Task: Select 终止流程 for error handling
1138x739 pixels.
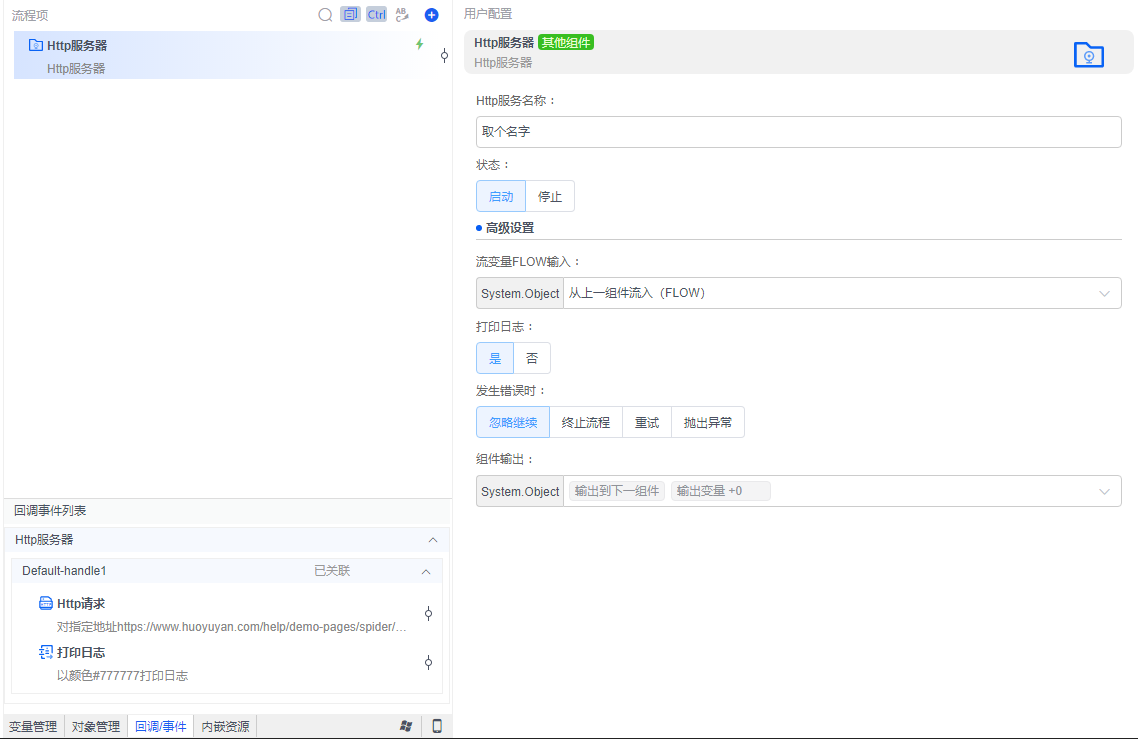Action: [586, 421]
